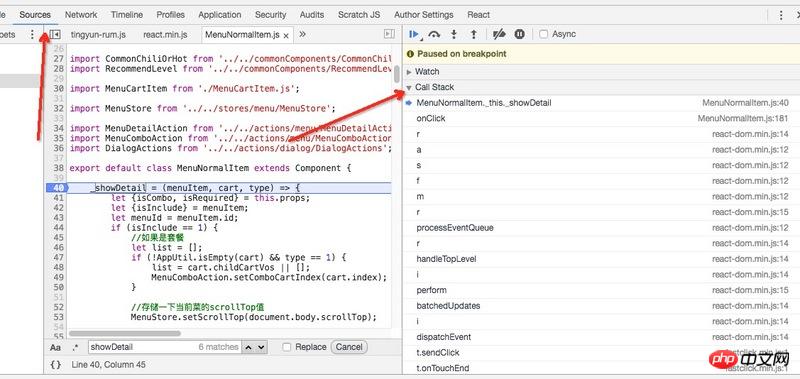Select the tingyun-rum.js file tab
Viewport: 800px width, 379px height.
click(98, 35)
